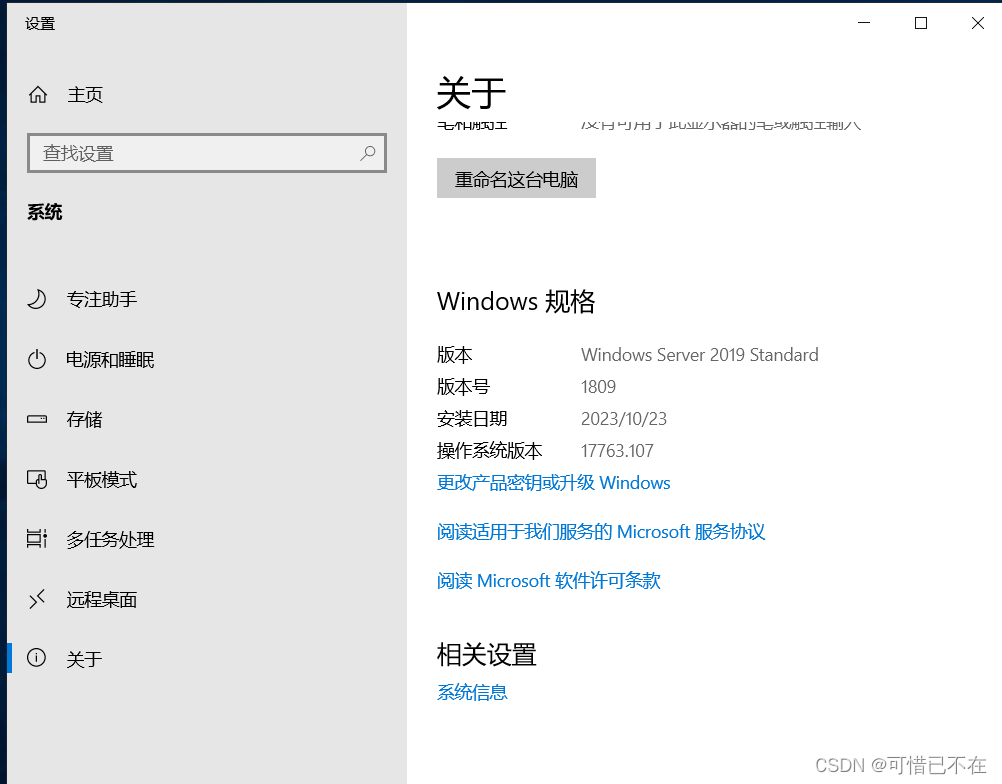Image resolution: width=1002 pixels, height=784 pixels.
Task: Click the tablet mode icon
Action: (x=37, y=479)
